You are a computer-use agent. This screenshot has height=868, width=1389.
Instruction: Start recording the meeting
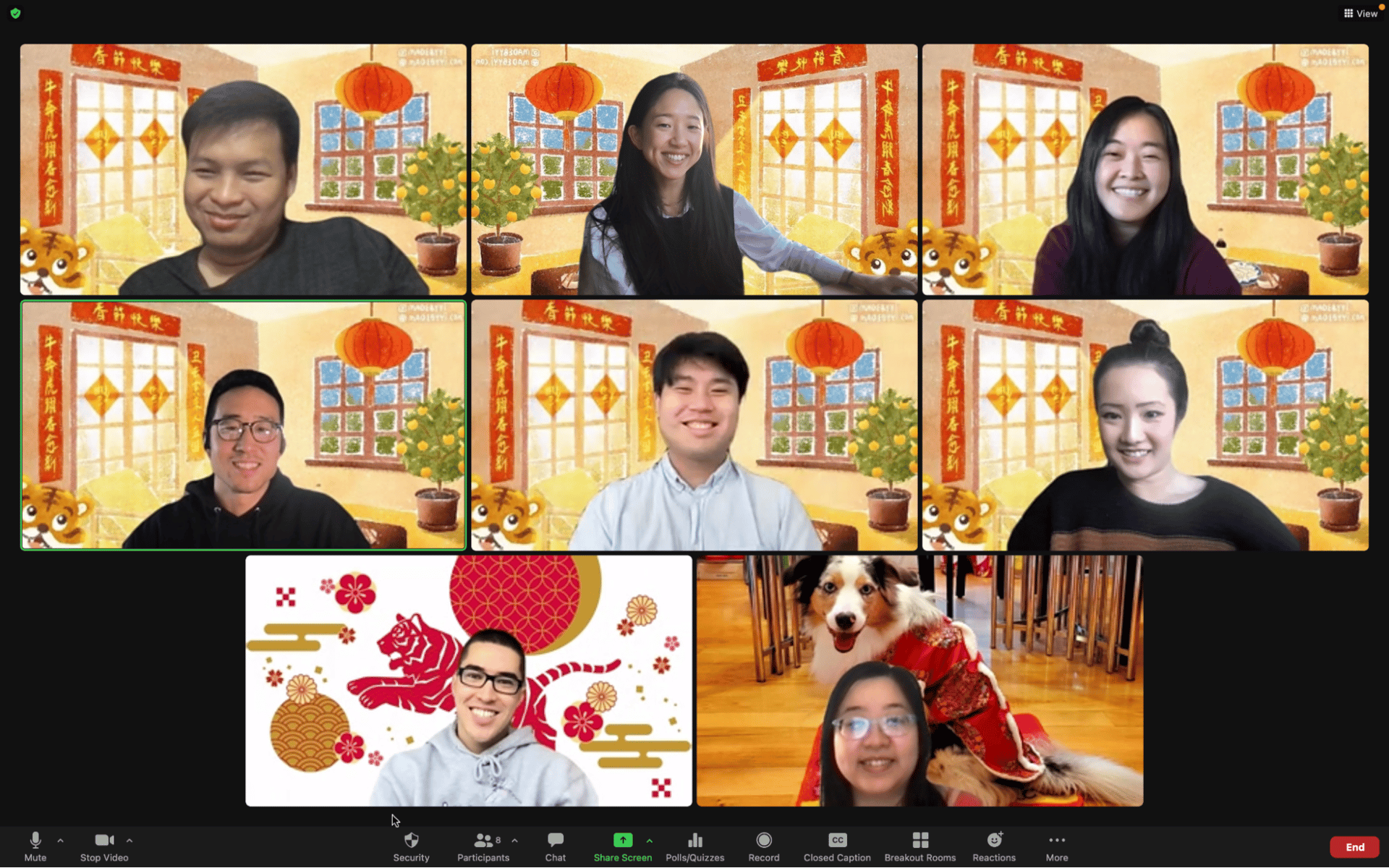(x=764, y=846)
